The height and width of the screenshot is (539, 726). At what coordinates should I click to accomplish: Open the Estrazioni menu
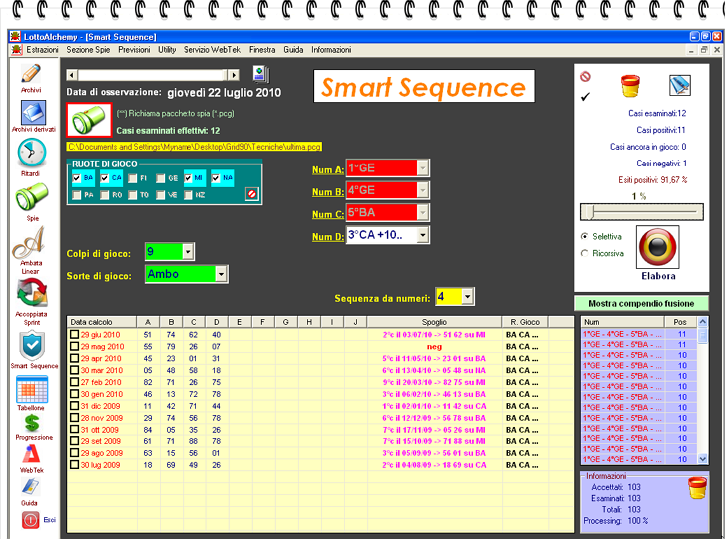[x=42, y=50]
